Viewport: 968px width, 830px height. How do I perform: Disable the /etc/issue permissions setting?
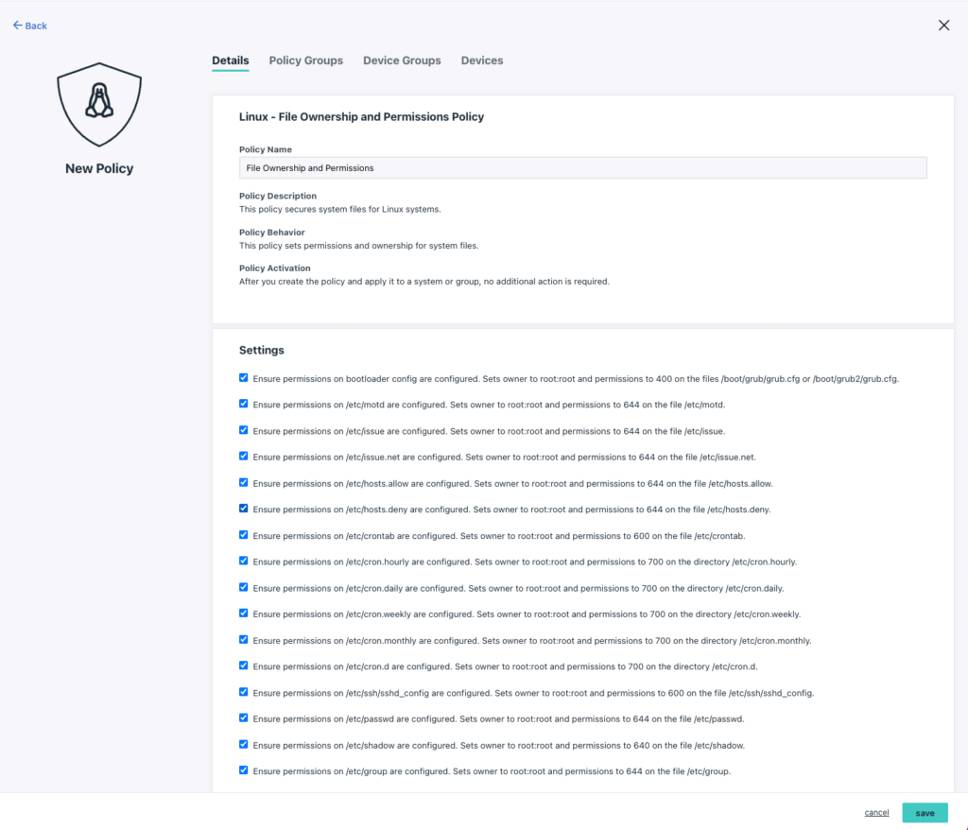tap(243, 431)
